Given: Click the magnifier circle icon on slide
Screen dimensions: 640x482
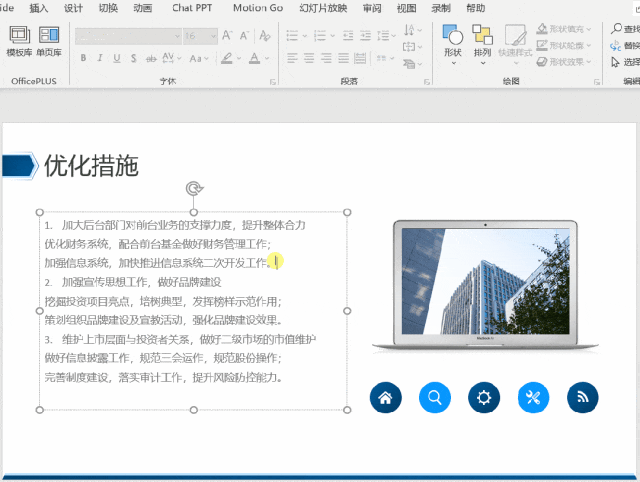Looking at the screenshot, I should click(435, 397).
